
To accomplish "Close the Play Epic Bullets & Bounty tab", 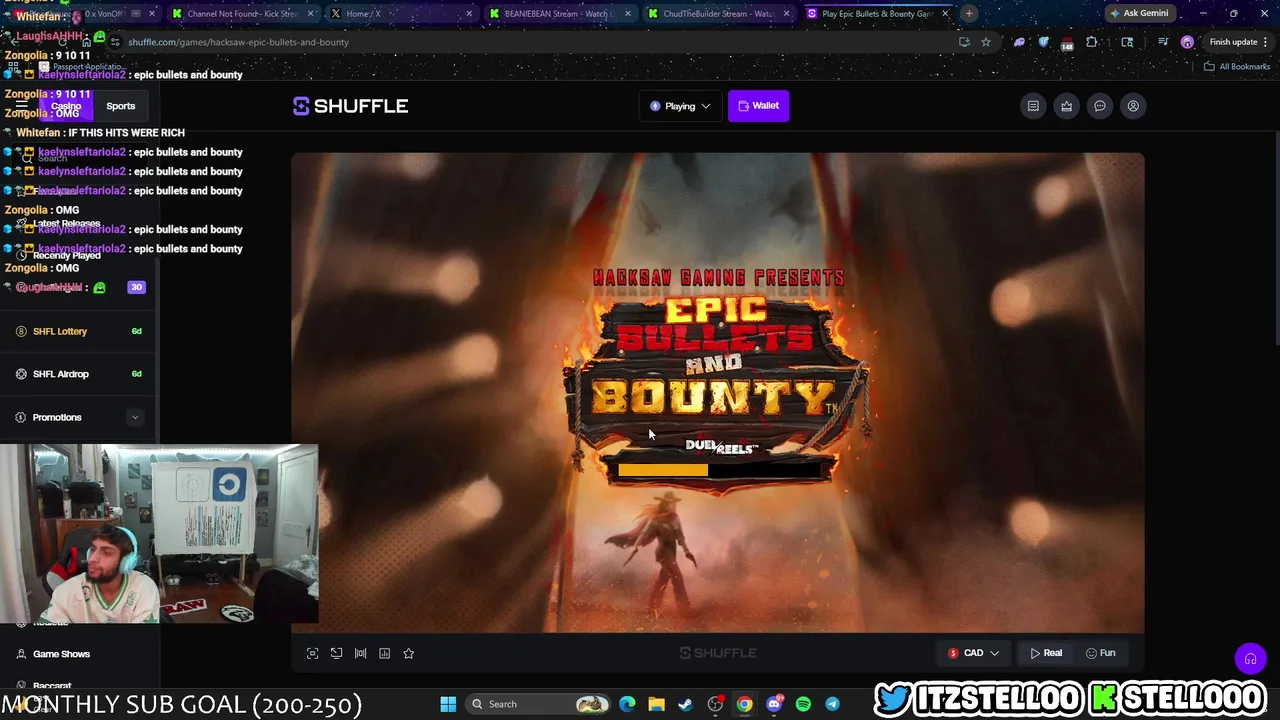I will point(945,14).
